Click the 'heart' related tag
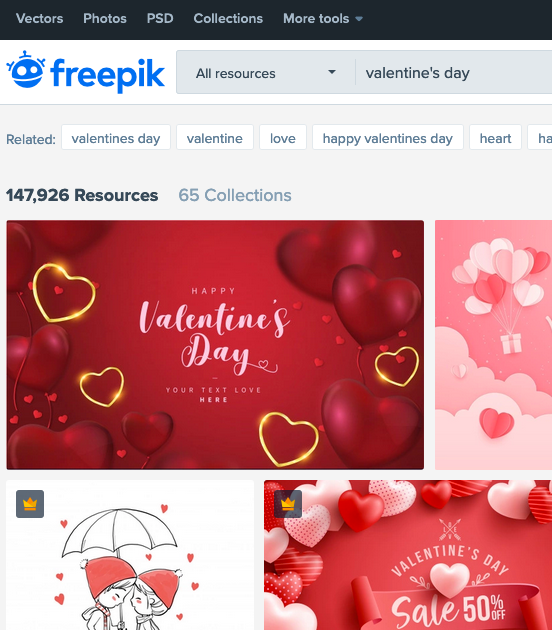This screenshot has height=630, width=552. tap(495, 137)
